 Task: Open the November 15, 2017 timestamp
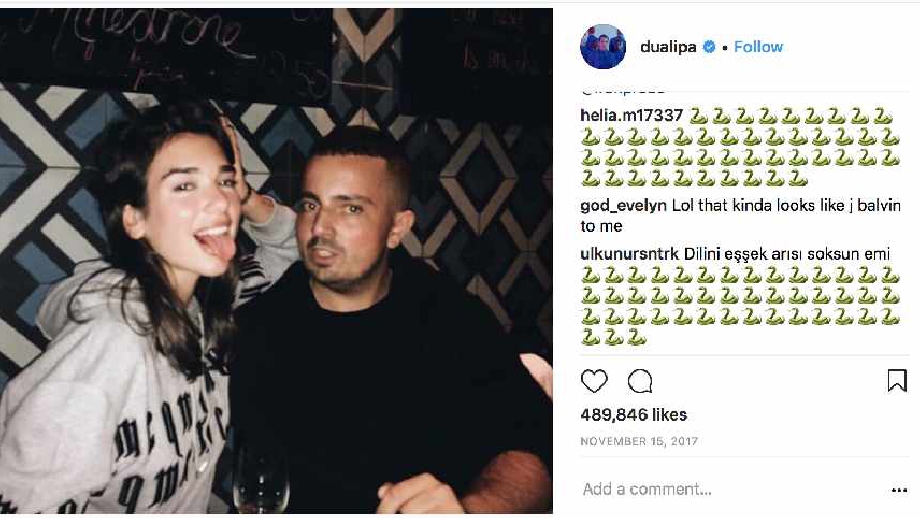click(639, 441)
